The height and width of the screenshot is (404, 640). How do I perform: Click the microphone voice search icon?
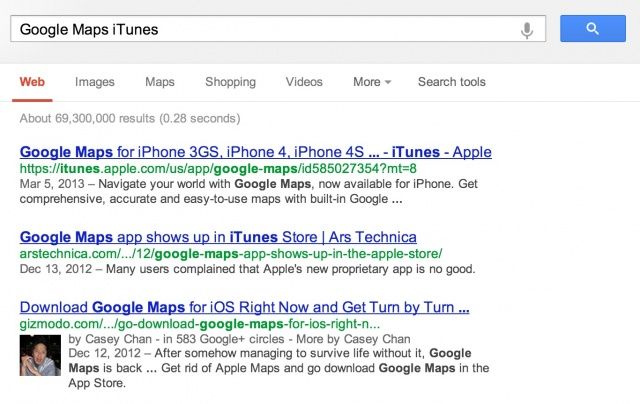[x=527, y=30]
